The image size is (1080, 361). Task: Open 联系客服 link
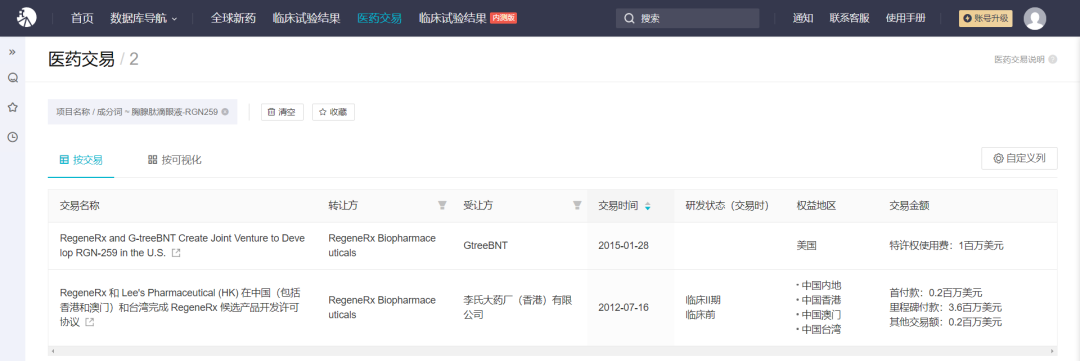pyautogui.click(x=849, y=19)
